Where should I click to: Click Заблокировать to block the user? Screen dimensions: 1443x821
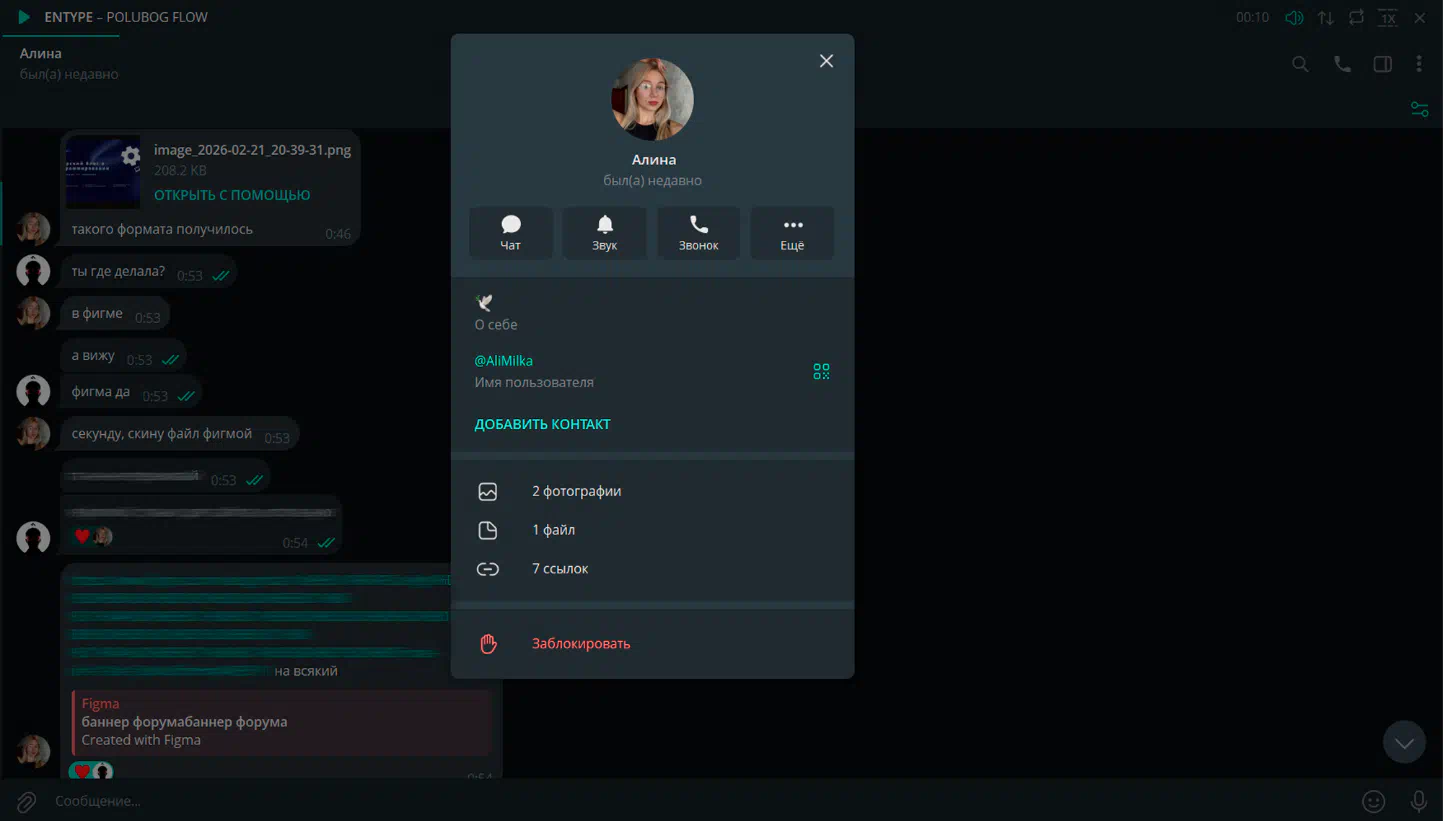coord(580,644)
